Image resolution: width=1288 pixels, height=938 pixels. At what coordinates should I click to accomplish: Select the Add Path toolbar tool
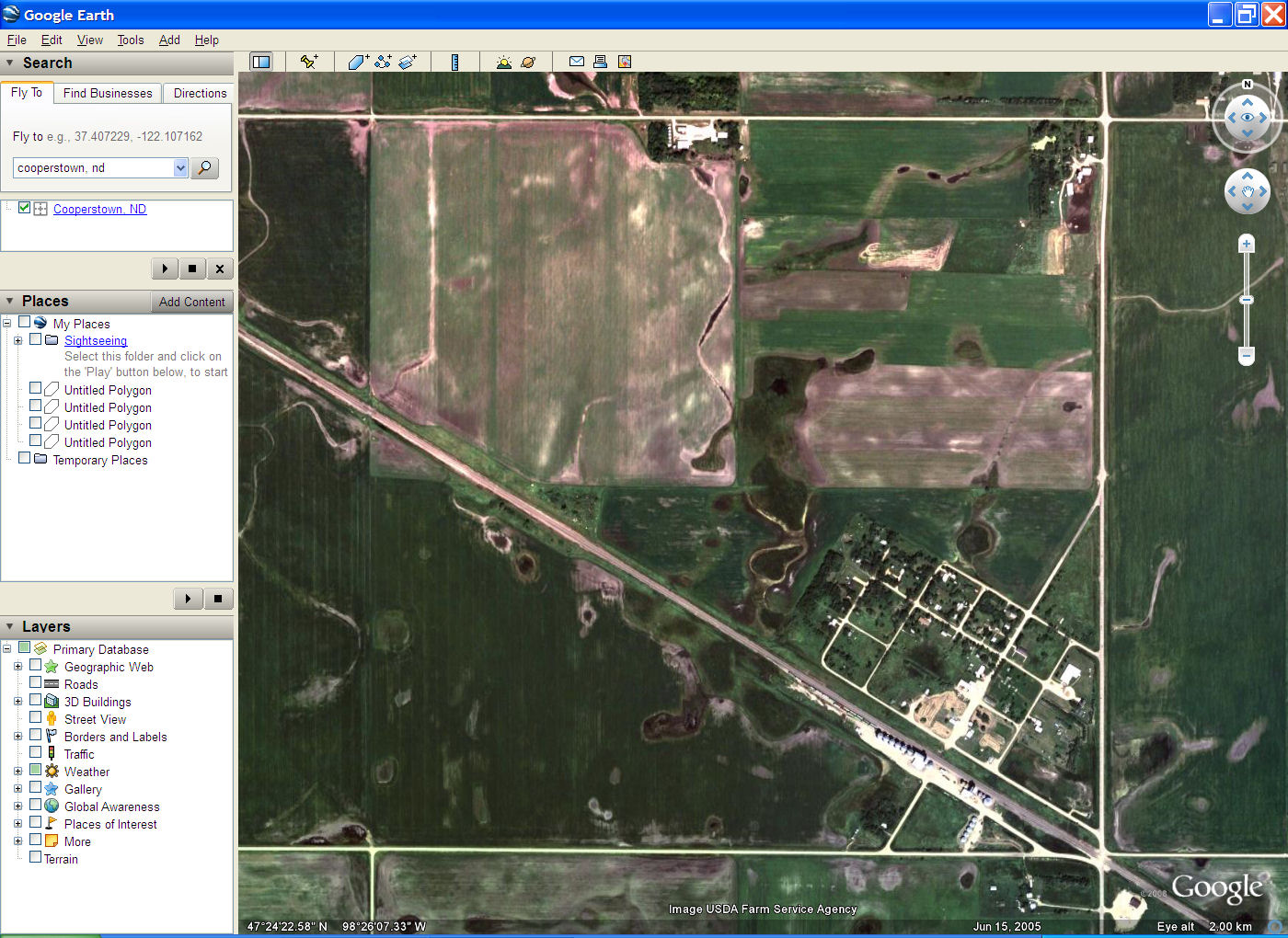pyautogui.click(x=383, y=62)
